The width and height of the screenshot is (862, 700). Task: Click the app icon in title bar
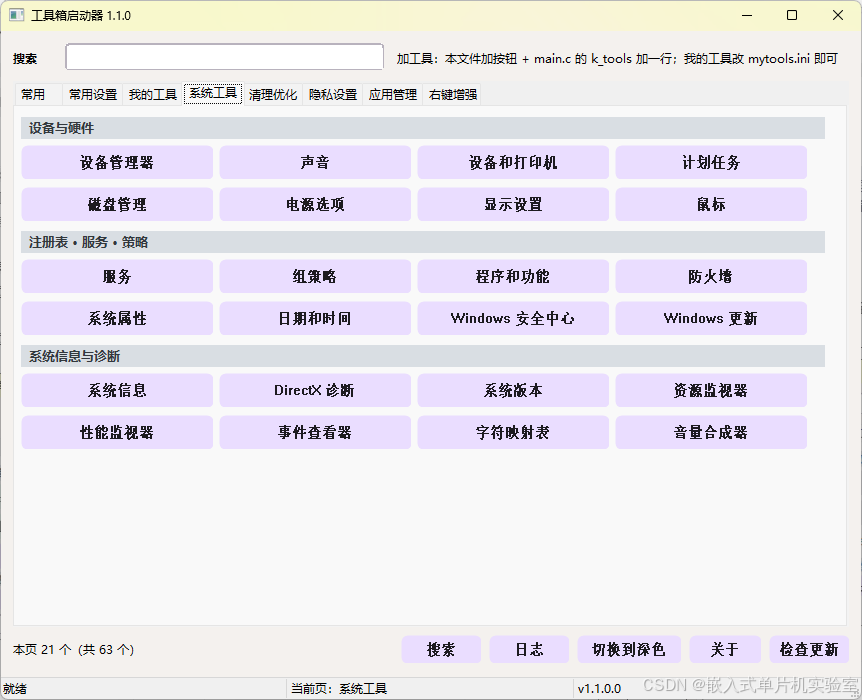point(16,15)
